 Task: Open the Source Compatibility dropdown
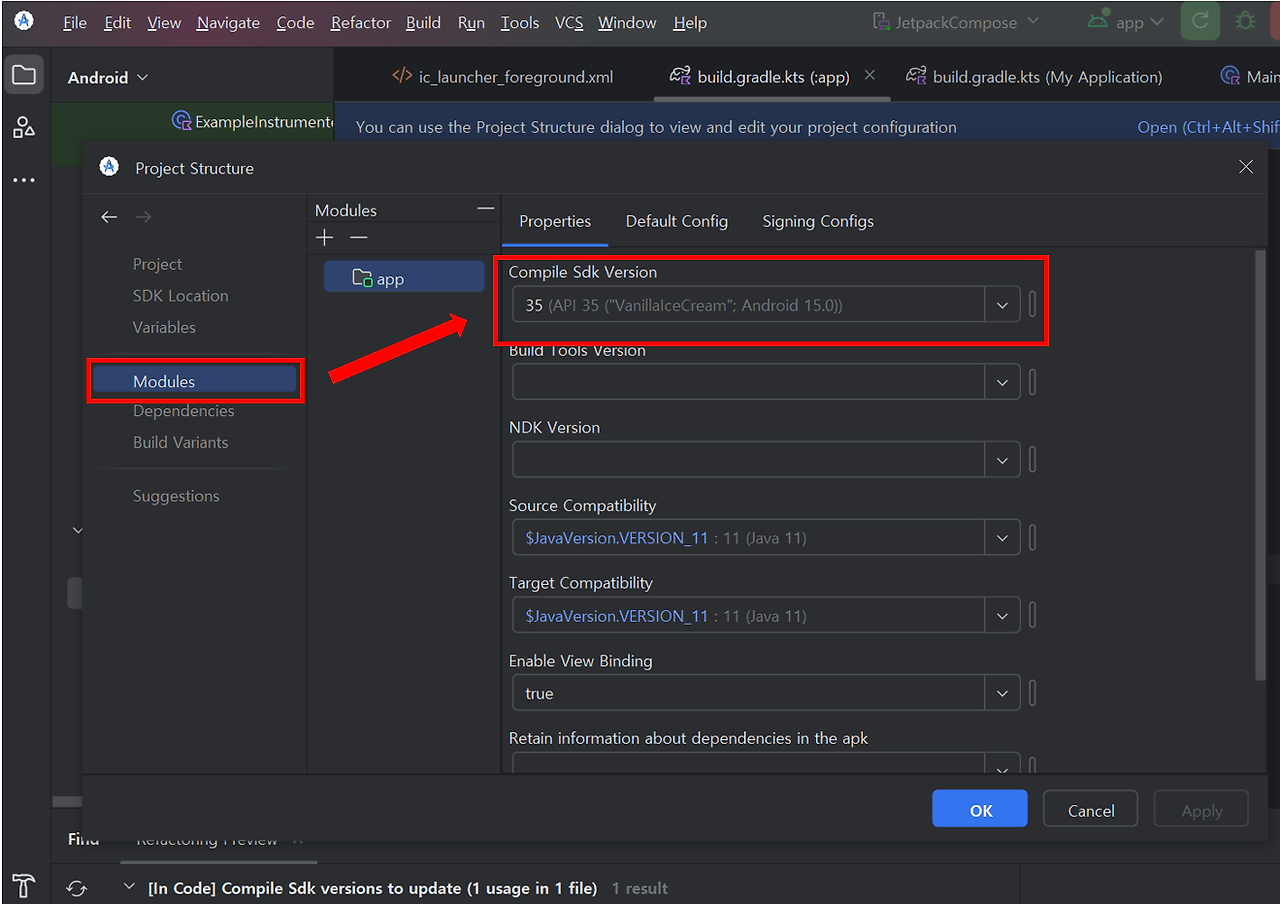click(x=1002, y=537)
